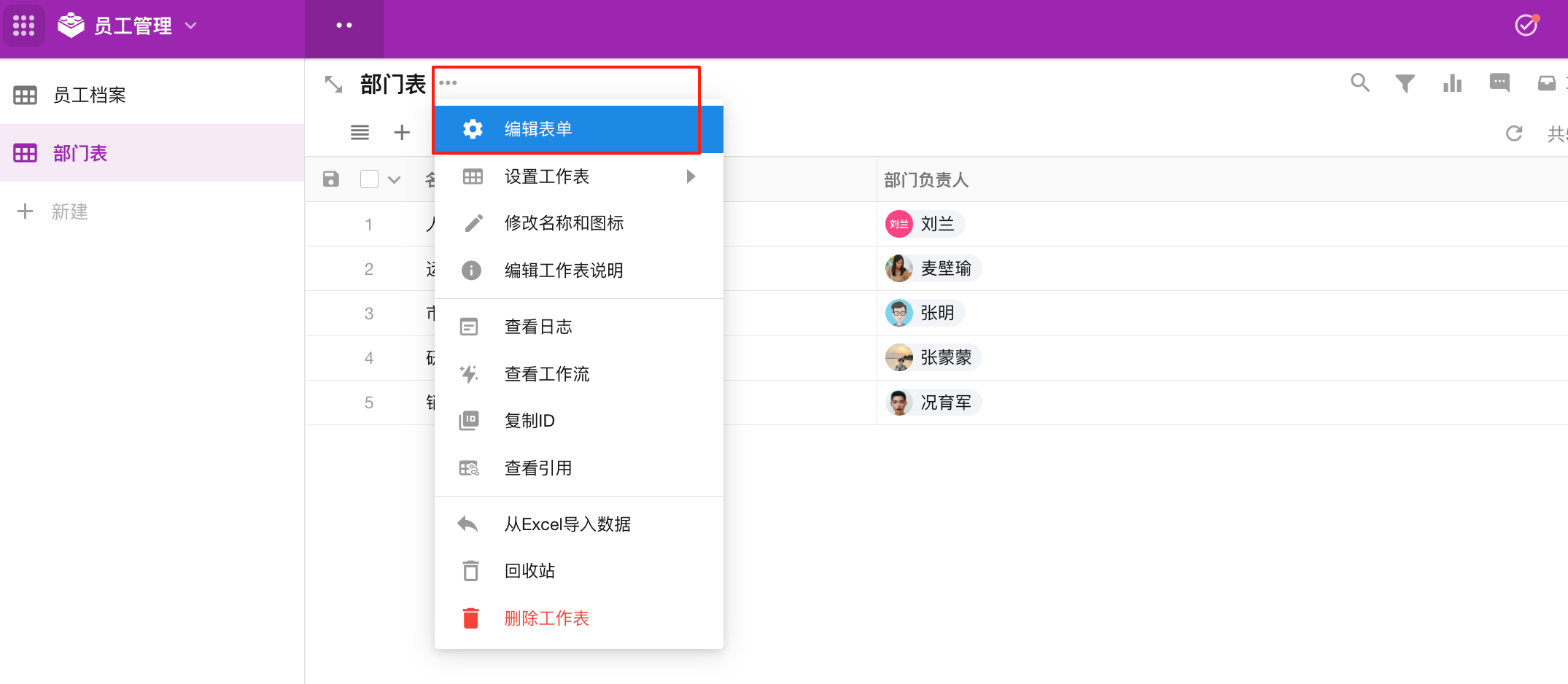Image resolution: width=1568 pixels, height=684 pixels.
Task: Click the outline trash icon of 回收站
Action: pyautogui.click(x=471, y=570)
